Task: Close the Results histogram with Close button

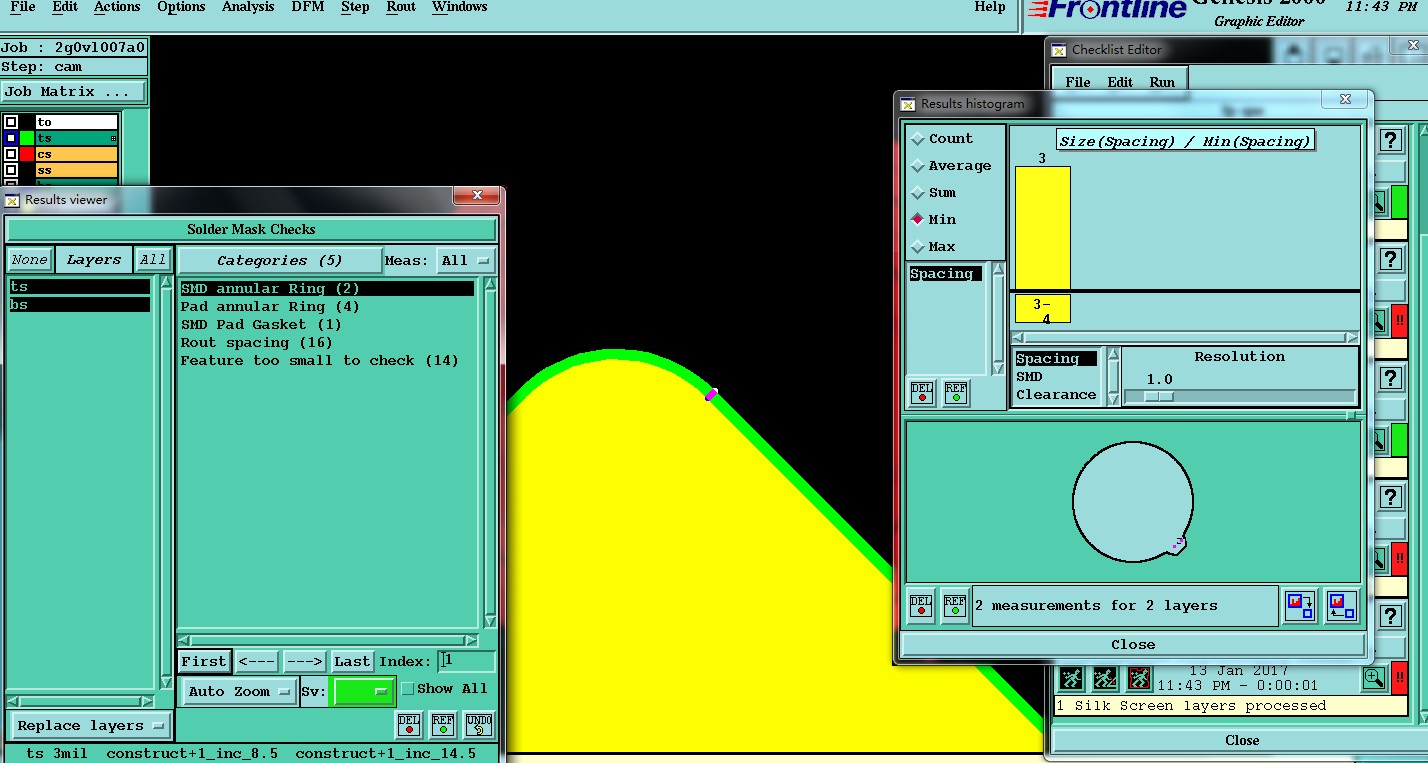Action: (1133, 645)
